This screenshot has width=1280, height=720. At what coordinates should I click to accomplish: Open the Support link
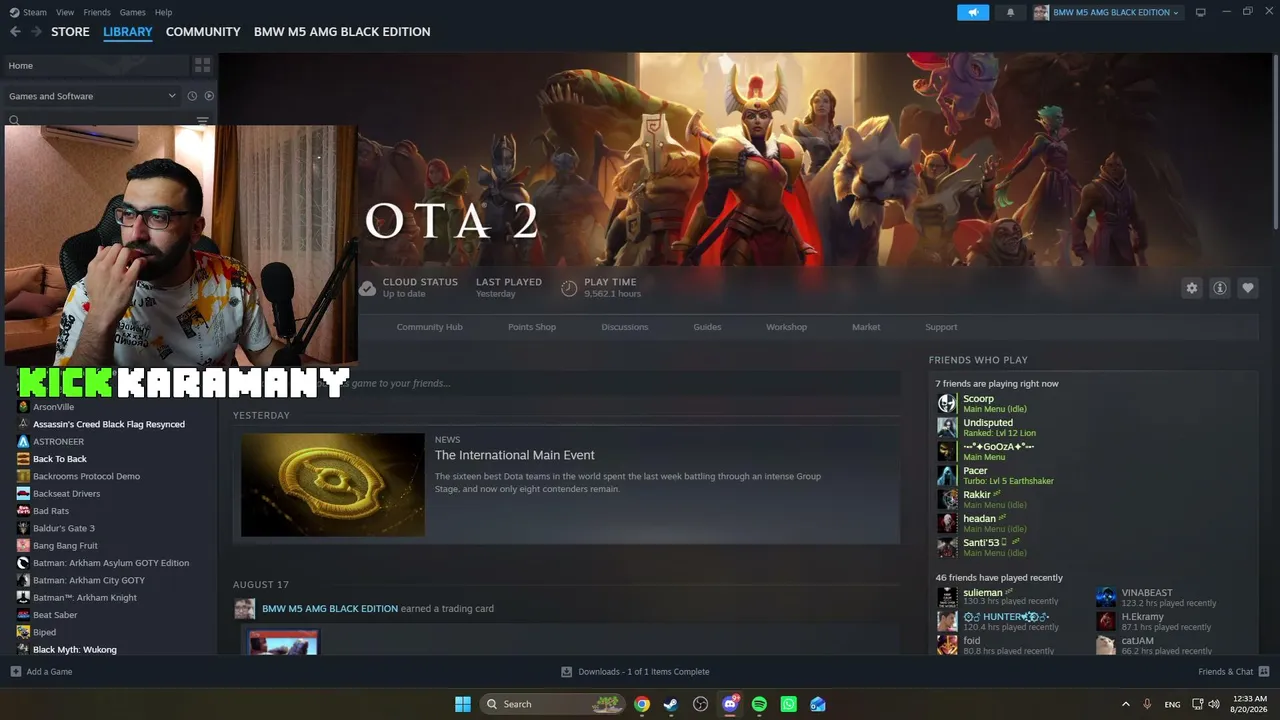tap(941, 327)
